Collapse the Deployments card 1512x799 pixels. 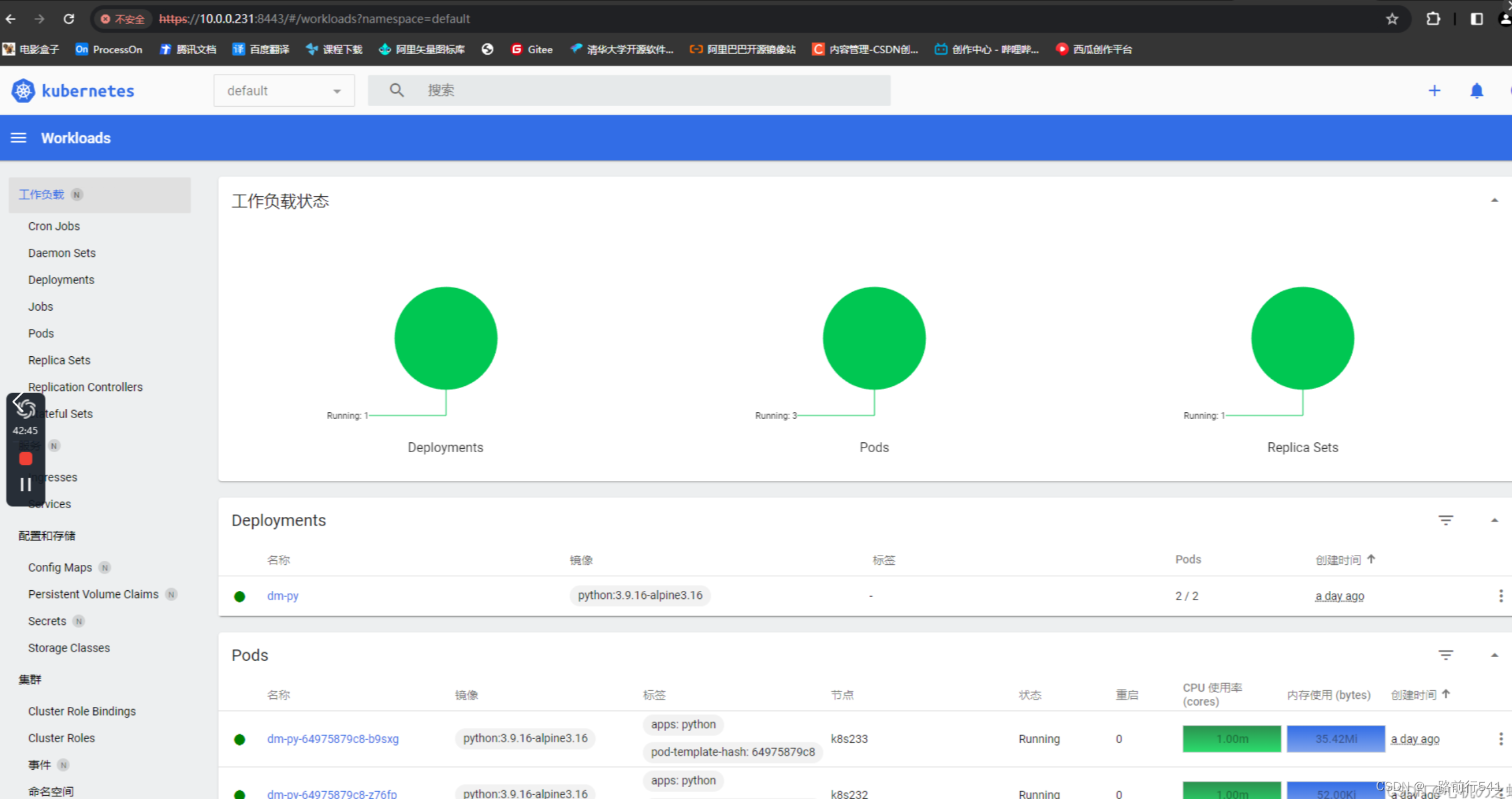click(x=1494, y=520)
